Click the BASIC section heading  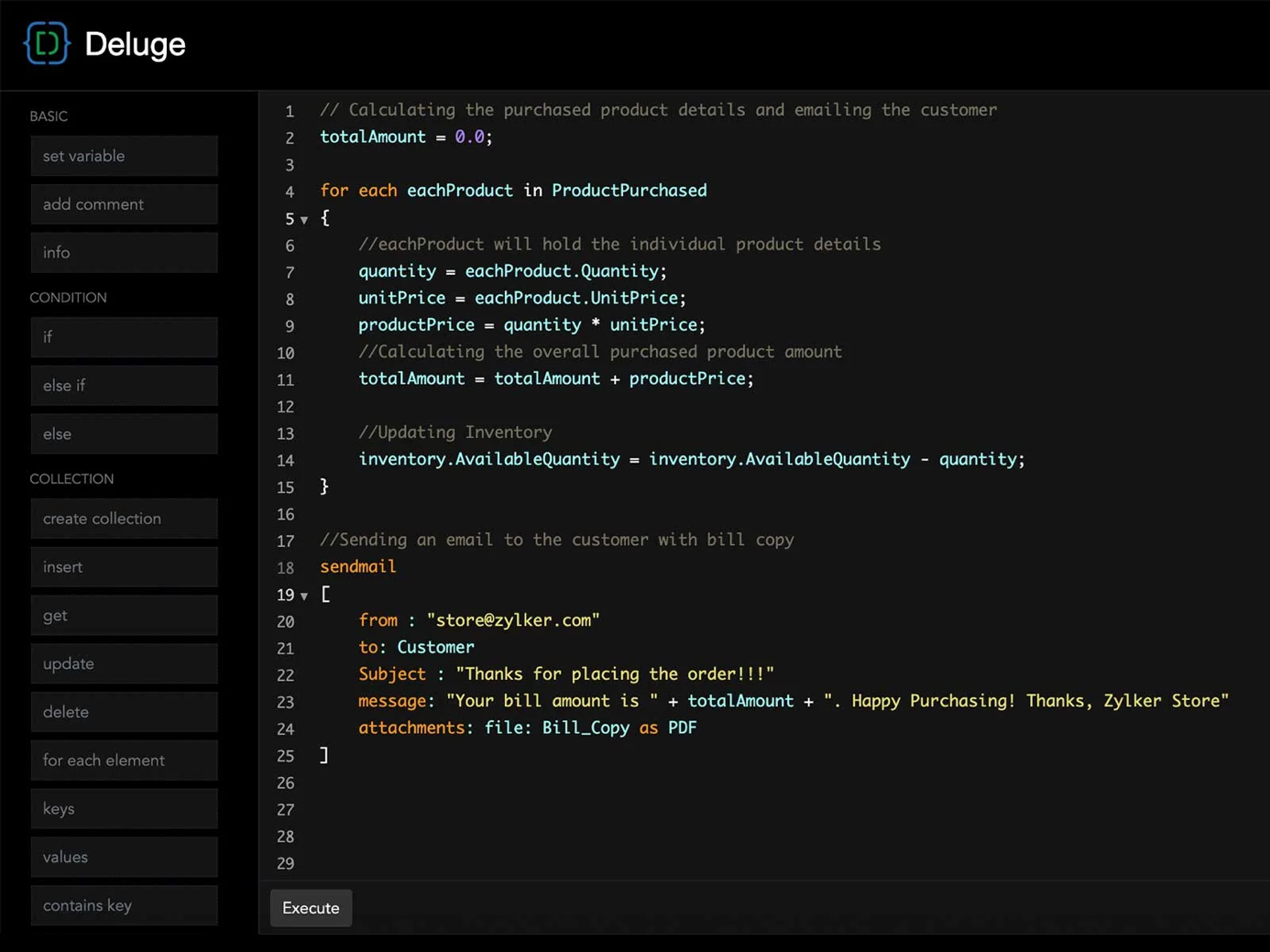49,116
